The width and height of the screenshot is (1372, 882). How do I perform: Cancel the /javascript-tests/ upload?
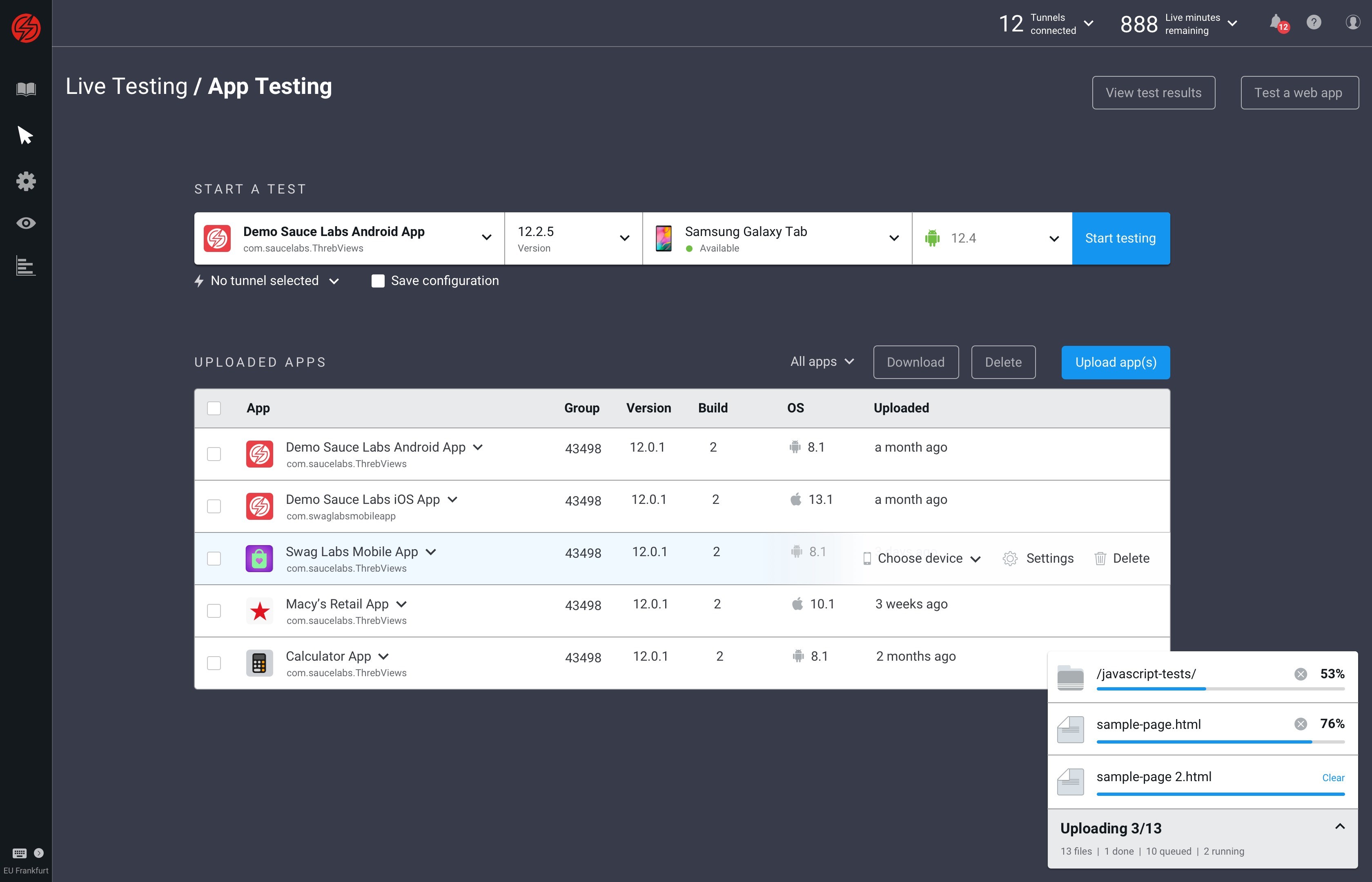click(1301, 674)
